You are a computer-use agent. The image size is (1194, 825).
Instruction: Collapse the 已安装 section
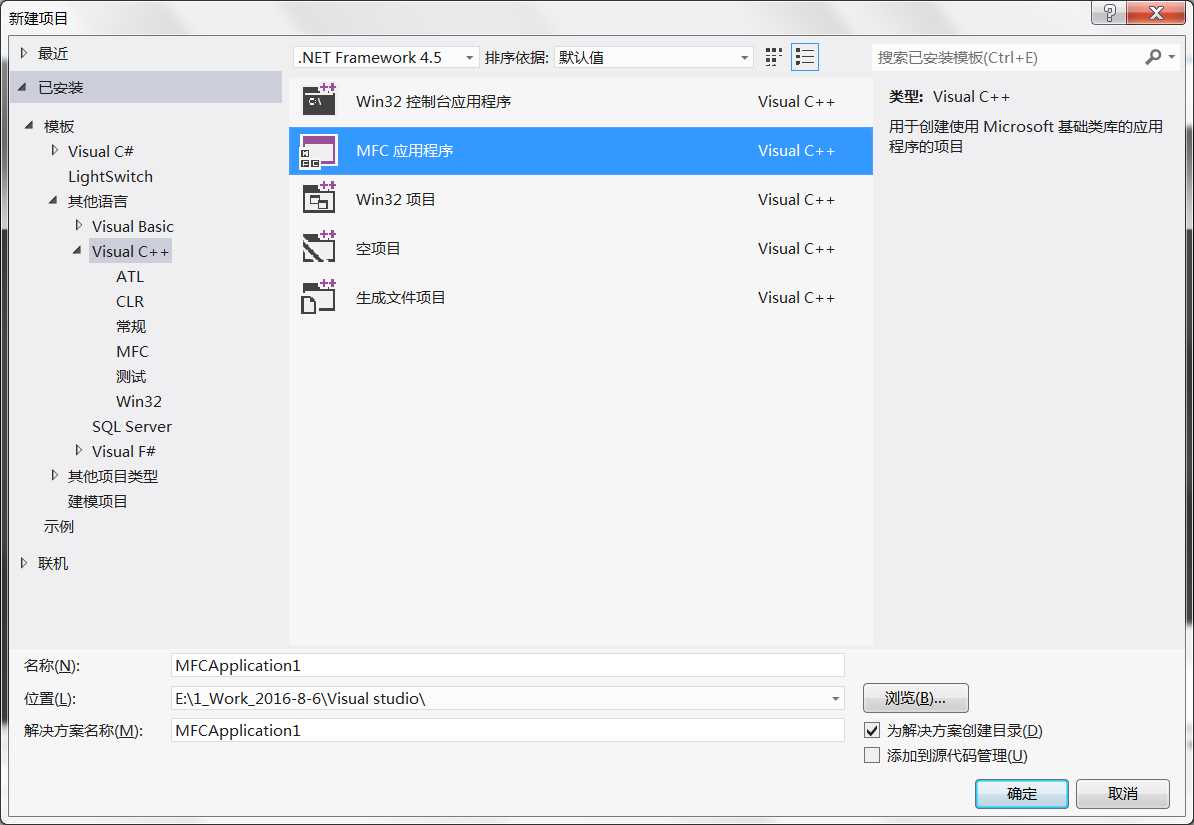(x=23, y=87)
